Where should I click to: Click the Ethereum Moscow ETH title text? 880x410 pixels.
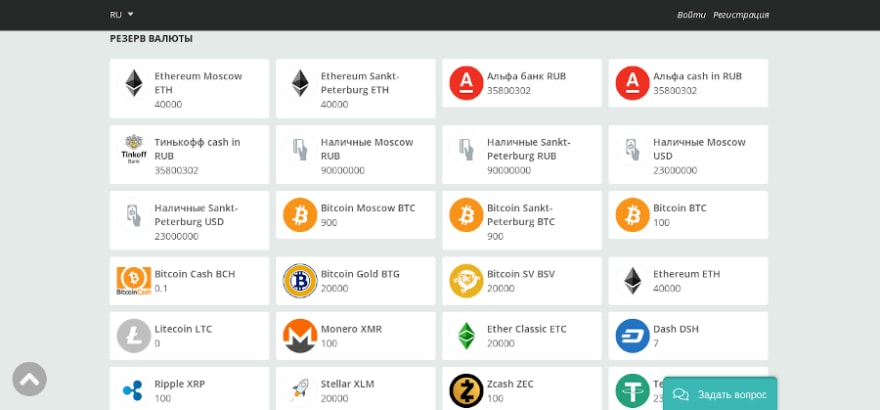click(x=198, y=83)
